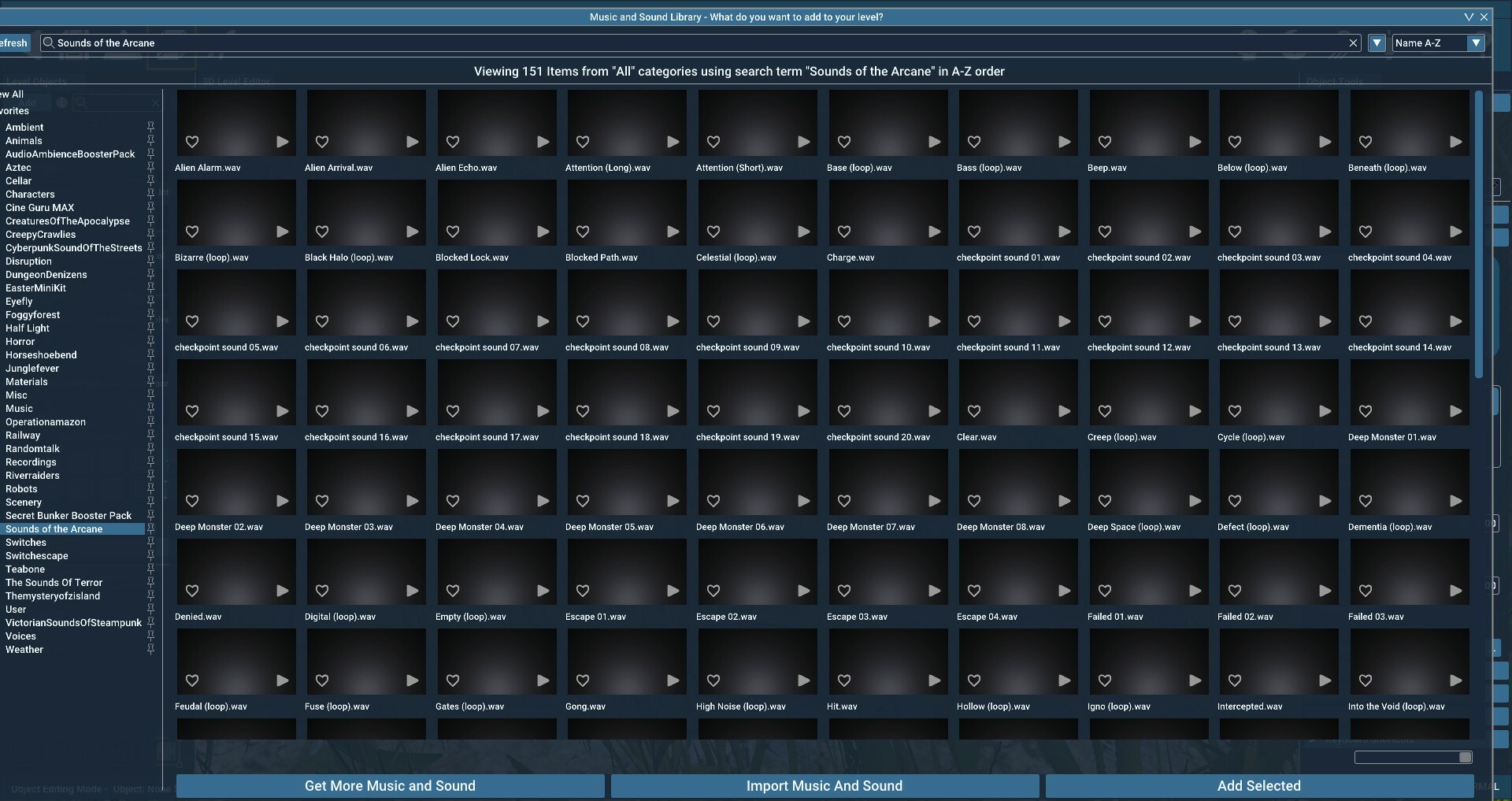Play the Beep.wav sound preview
The height and width of the screenshot is (801, 1512).
click(1195, 143)
